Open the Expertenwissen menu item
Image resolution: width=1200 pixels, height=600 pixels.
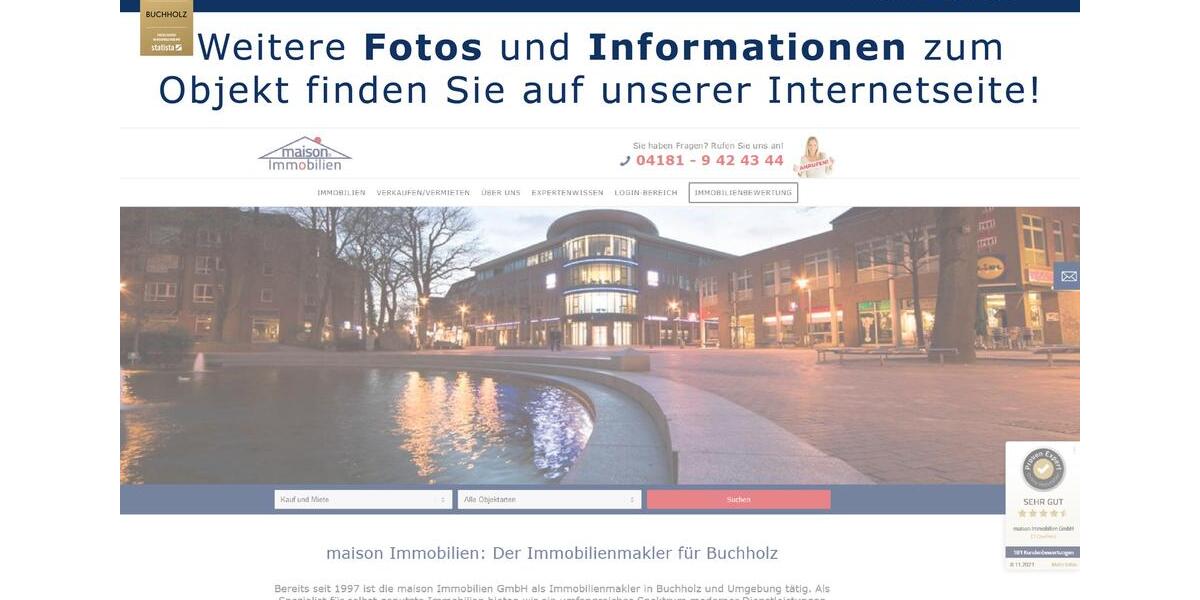pos(567,193)
